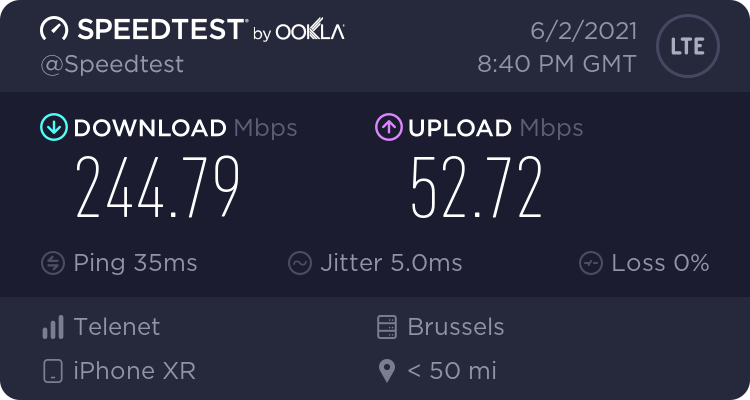Click the location pin icon
The height and width of the screenshot is (400, 750).
[x=388, y=372]
